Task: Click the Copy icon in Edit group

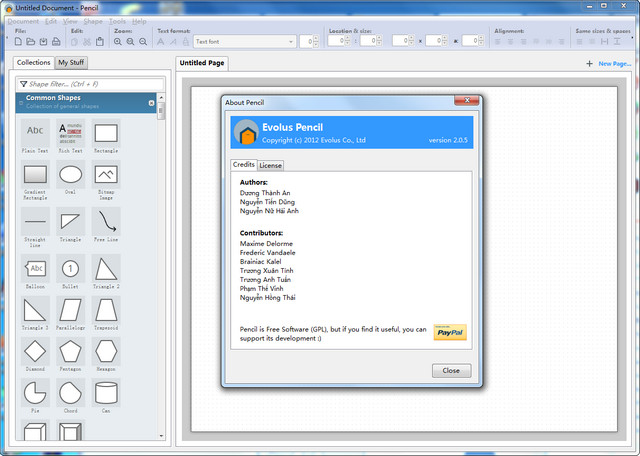Action: 74,41
